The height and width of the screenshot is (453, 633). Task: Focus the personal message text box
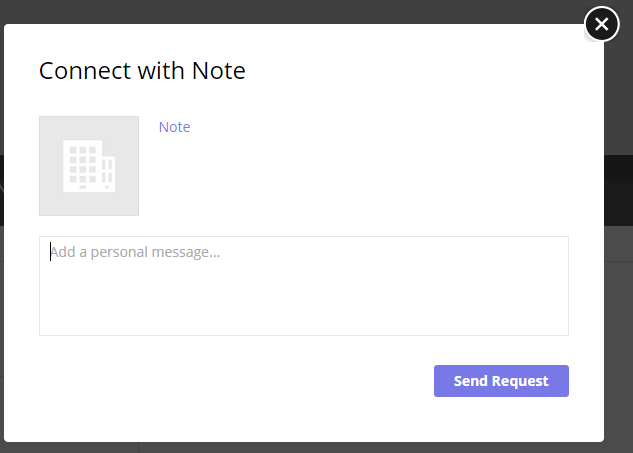click(304, 286)
